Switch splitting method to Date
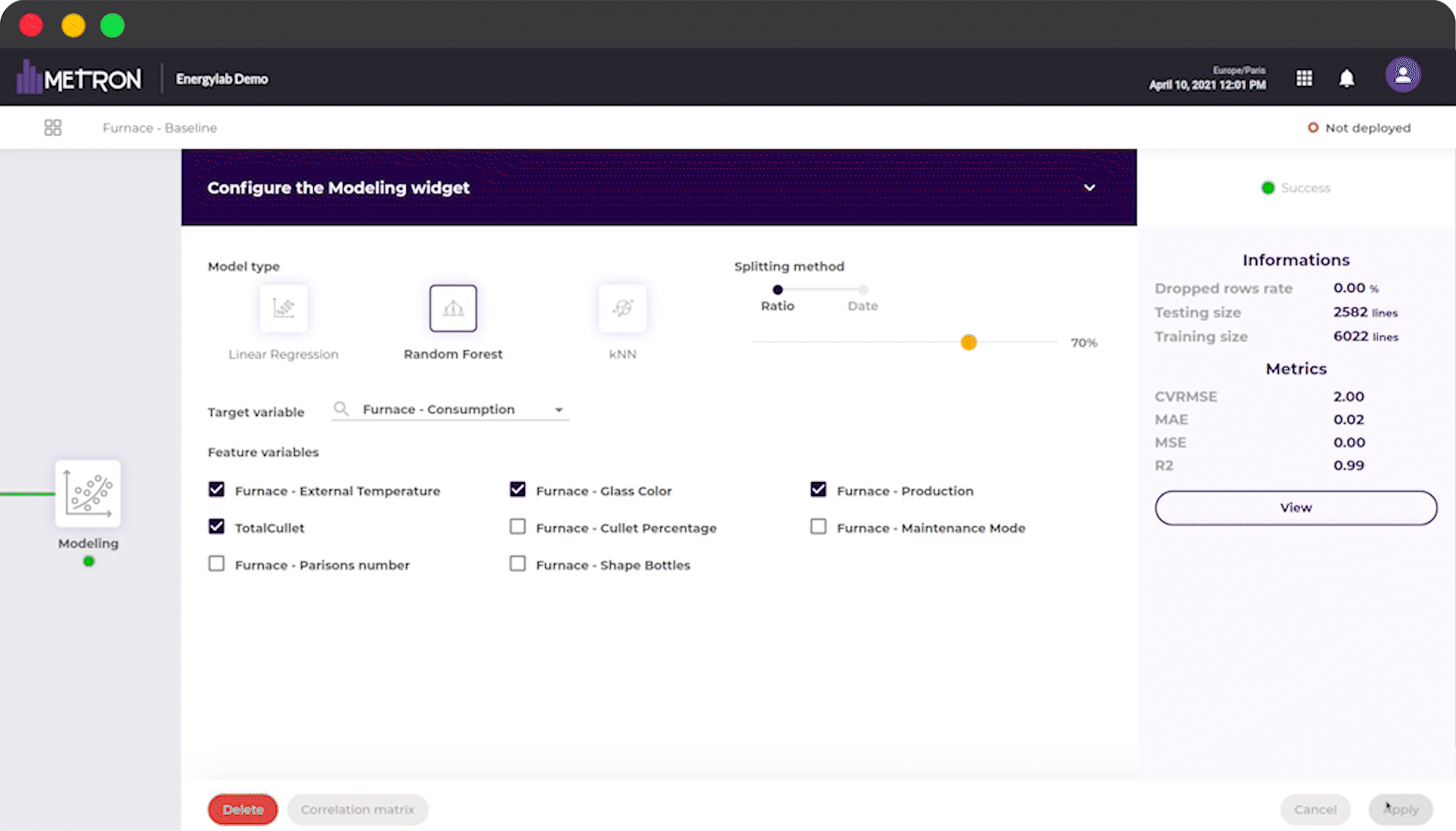This screenshot has height=831, width=1456. click(862, 290)
